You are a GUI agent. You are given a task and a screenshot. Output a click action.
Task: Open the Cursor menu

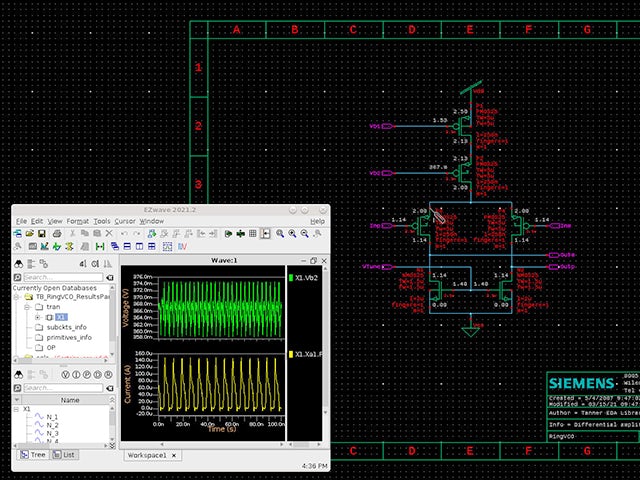pos(125,220)
